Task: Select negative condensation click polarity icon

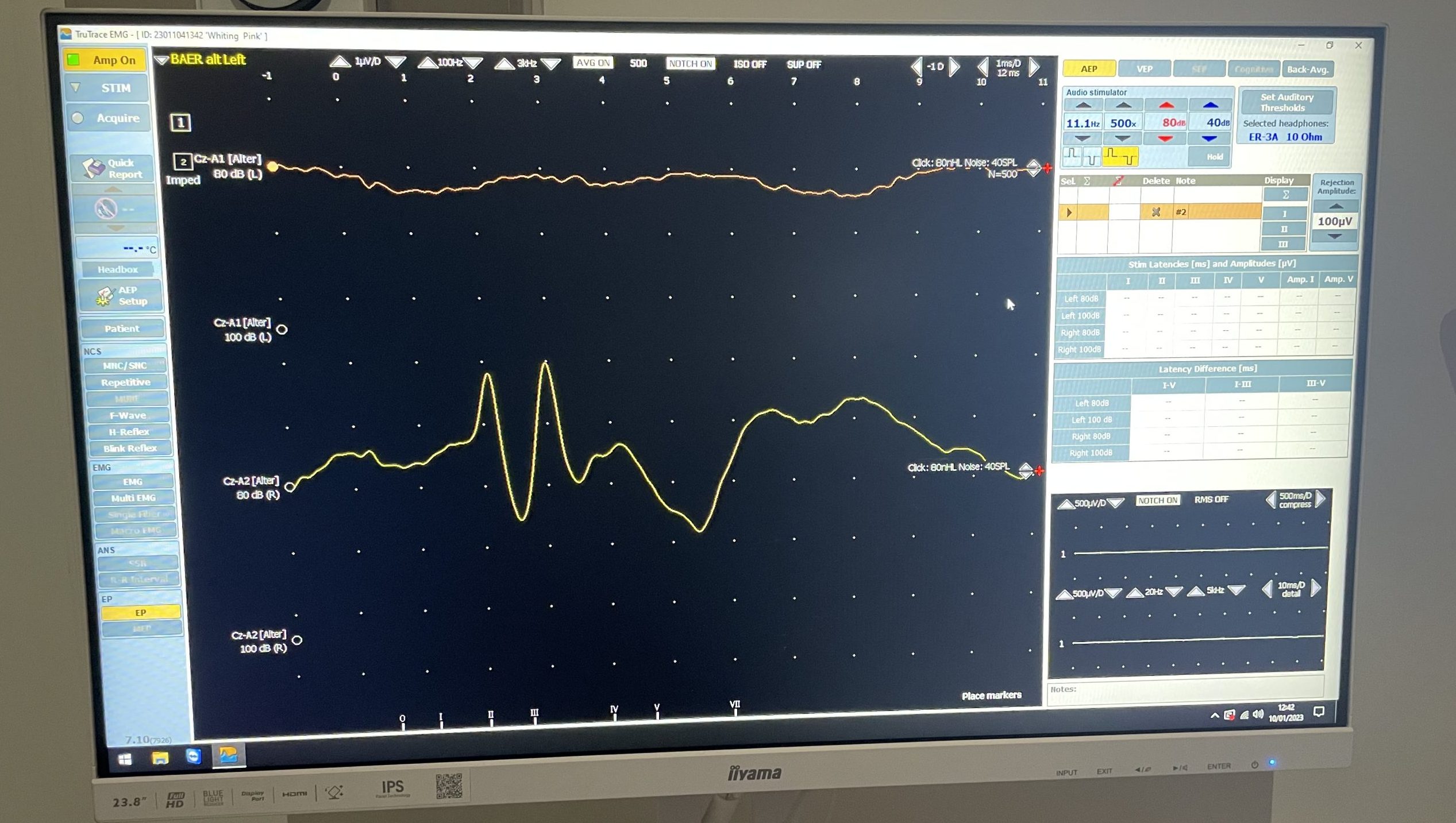Action: point(1091,156)
